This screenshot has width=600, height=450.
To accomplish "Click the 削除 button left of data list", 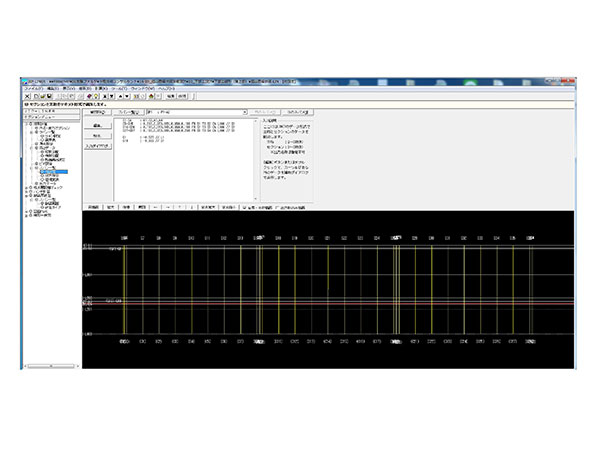I will [x=97, y=137].
